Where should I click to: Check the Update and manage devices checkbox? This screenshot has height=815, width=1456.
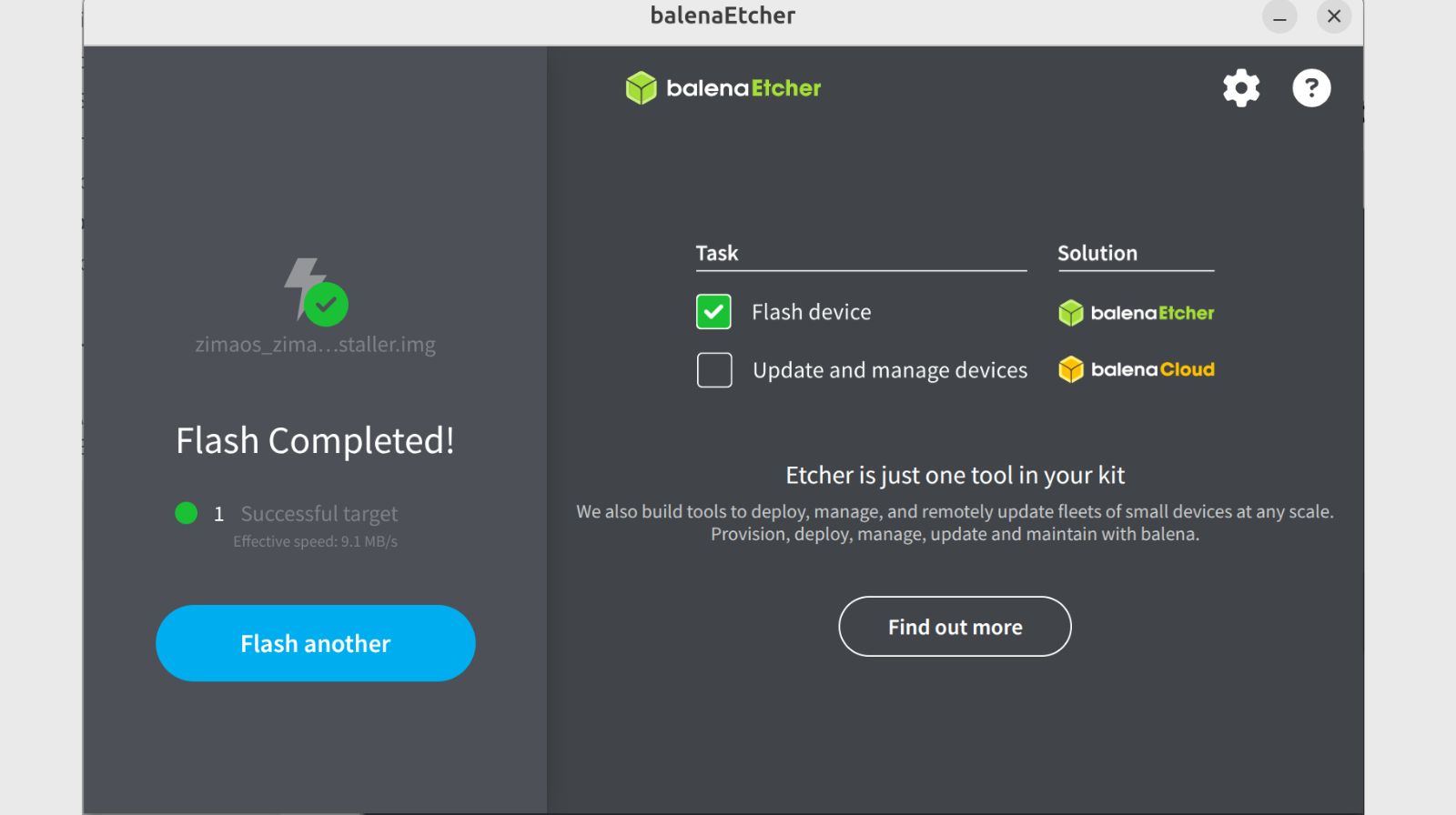coord(714,370)
